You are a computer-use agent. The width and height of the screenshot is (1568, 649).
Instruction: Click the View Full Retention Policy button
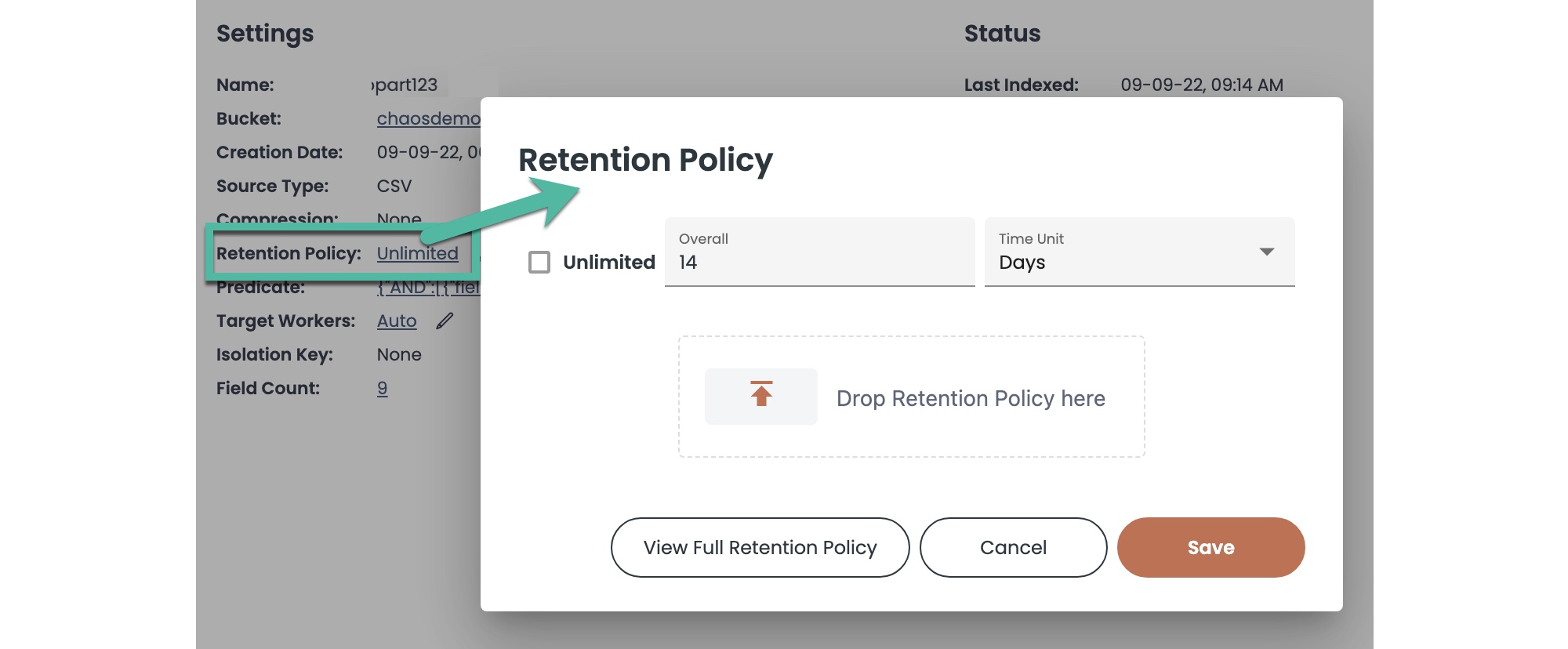click(760, 547)
